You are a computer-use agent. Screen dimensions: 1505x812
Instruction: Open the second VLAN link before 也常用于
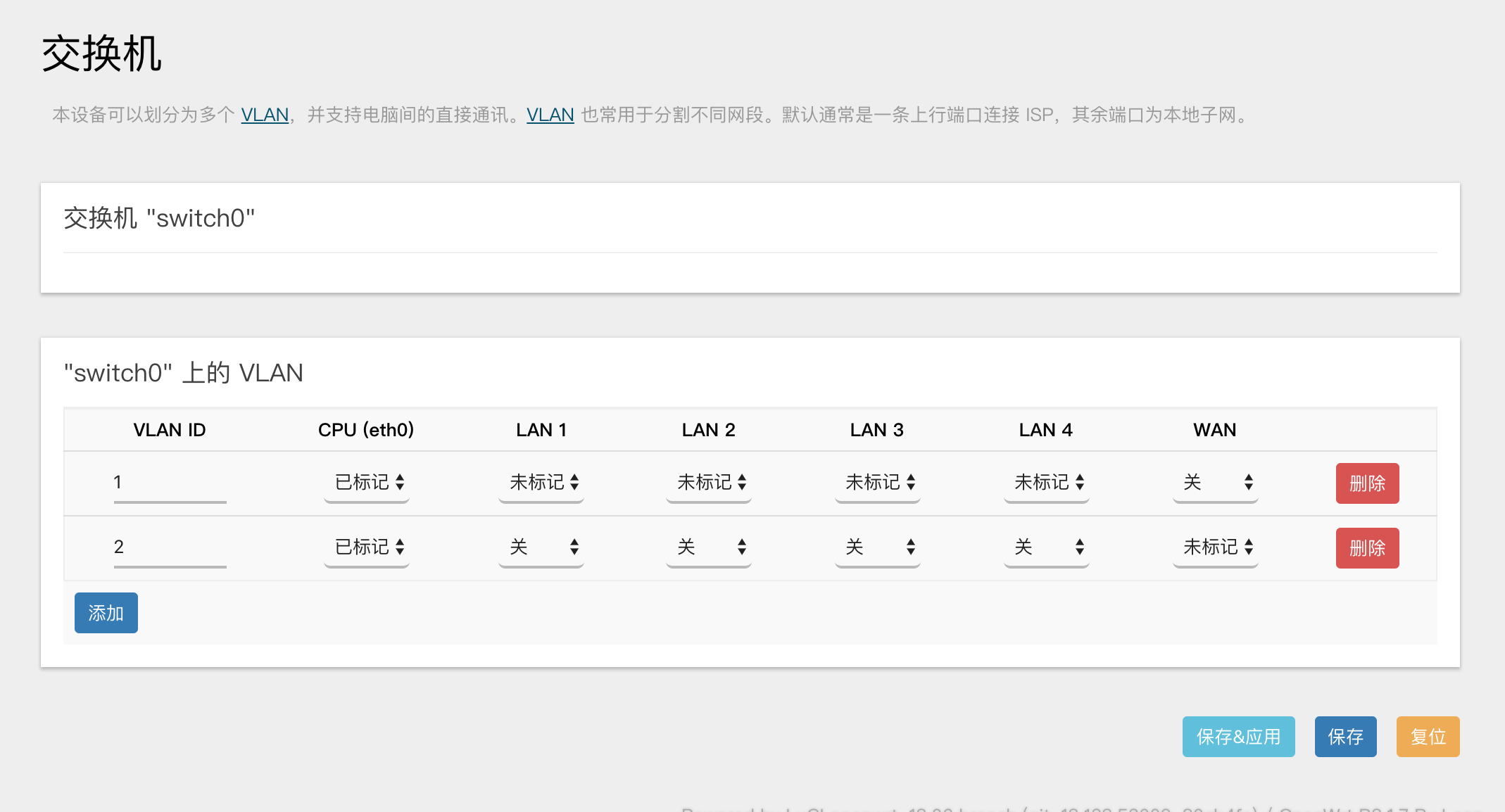click(550, 115)
